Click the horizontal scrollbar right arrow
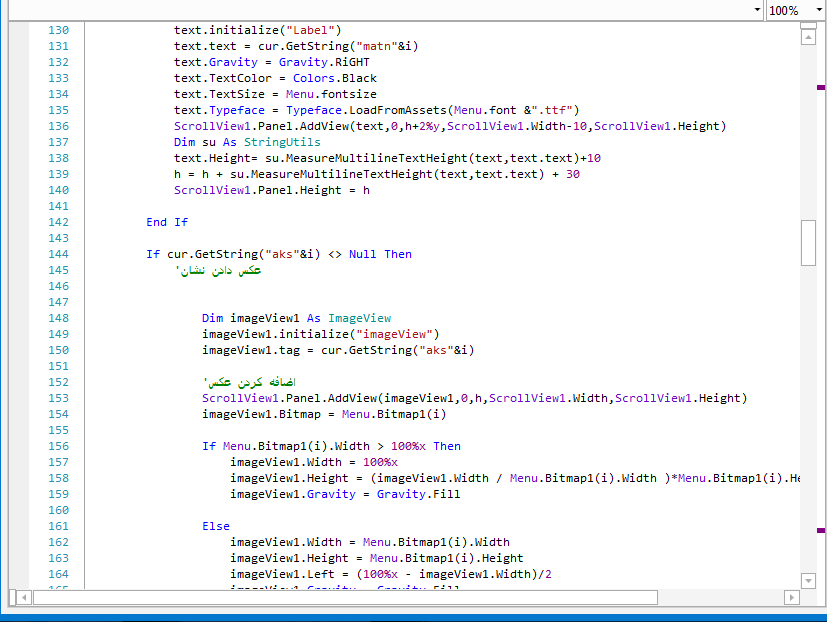 click(x=792, y=597)
